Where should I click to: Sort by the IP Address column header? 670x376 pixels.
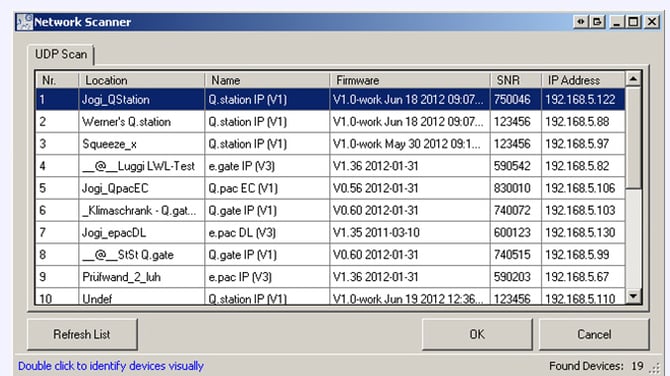(x=583, y=80)
